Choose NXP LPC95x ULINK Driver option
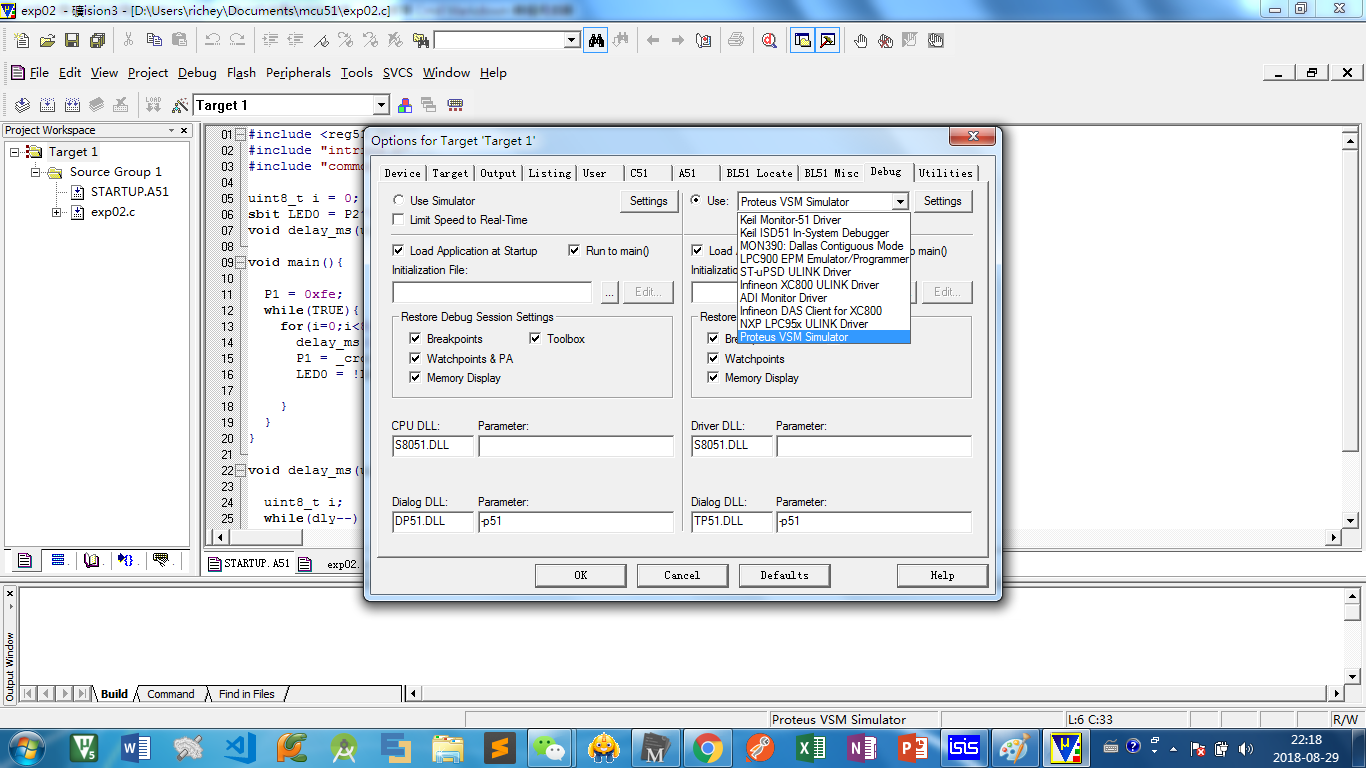Viewport: 1366px width, 768px height. [x=824, y=324]
